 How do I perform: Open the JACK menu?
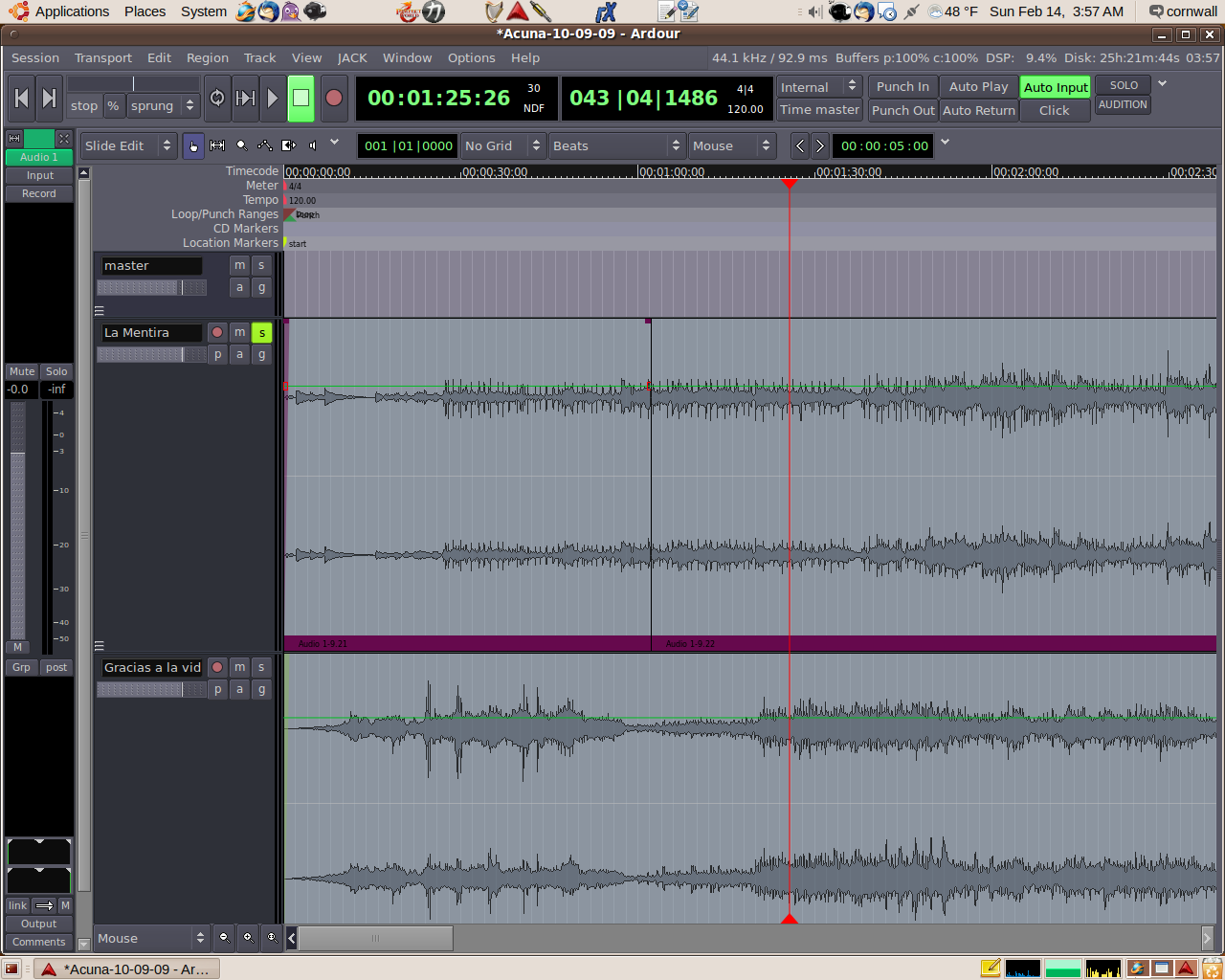[x=352, y=57]
